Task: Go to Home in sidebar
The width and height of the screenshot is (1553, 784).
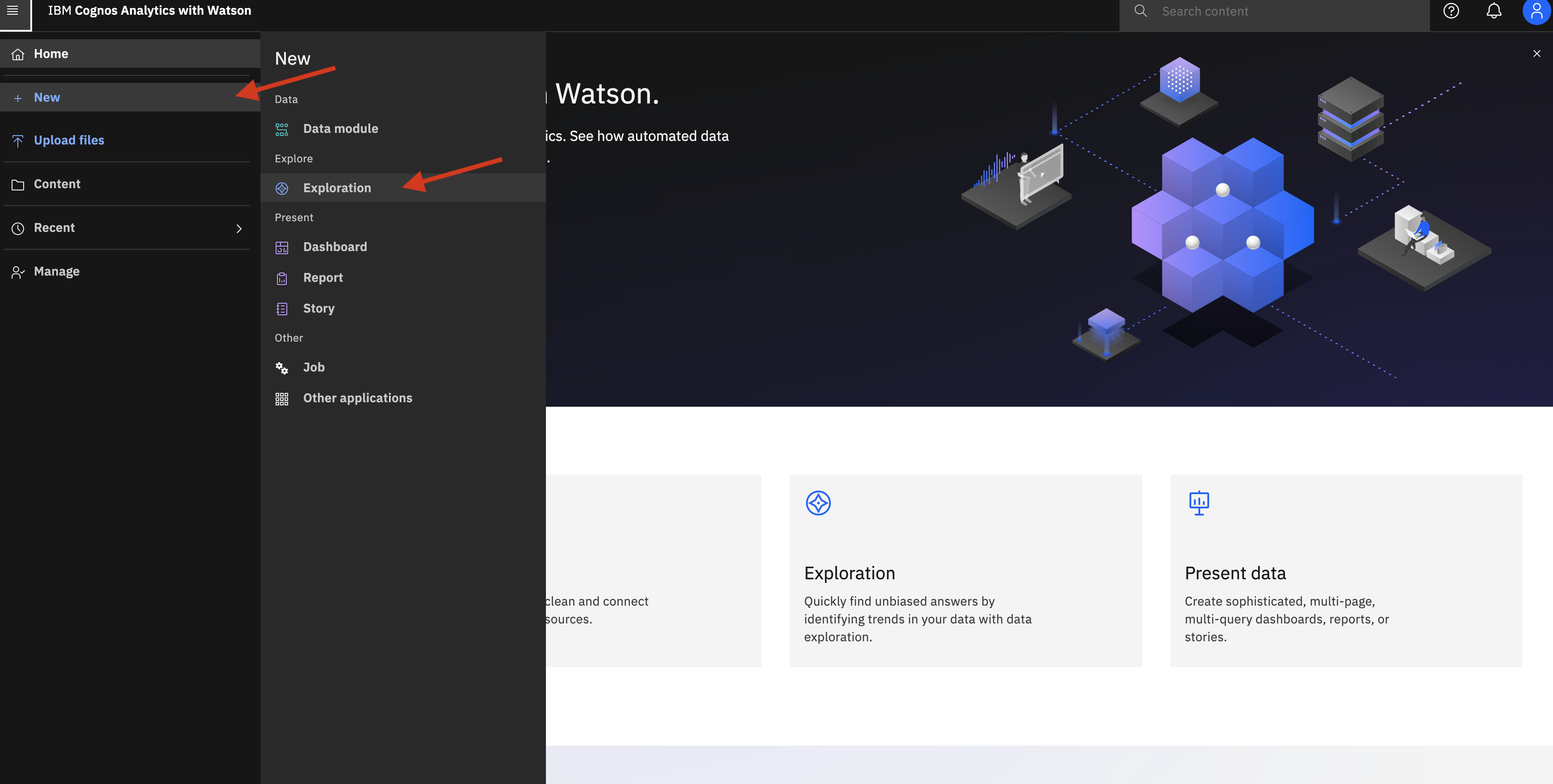Action: pos(130,54)
